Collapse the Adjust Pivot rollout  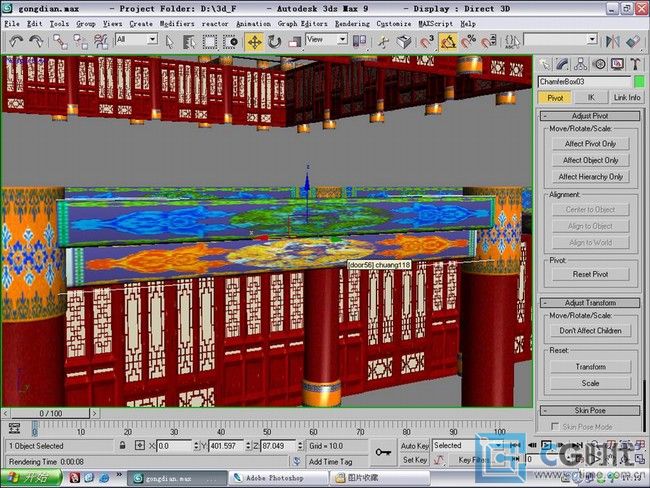pos(590,116)
